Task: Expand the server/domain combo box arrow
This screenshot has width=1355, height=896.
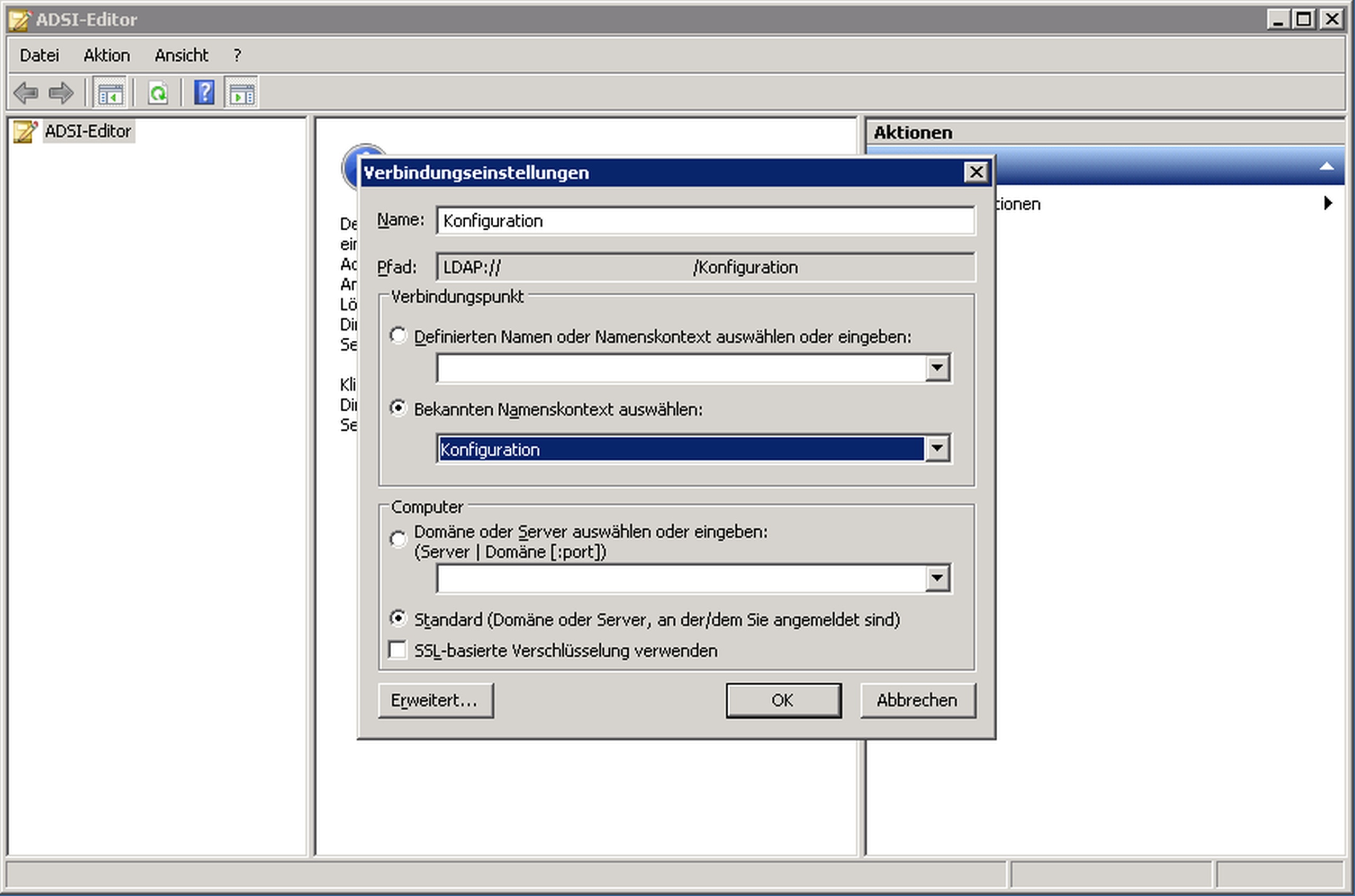Action: pos(937,578)
